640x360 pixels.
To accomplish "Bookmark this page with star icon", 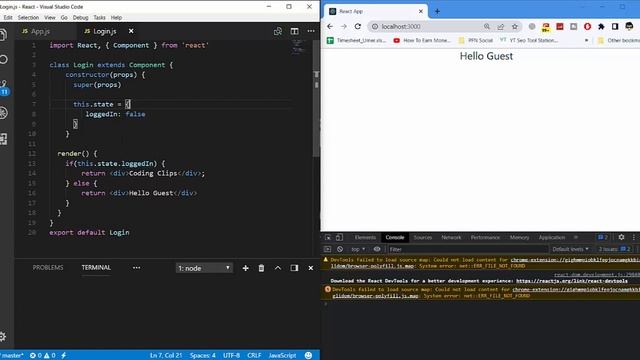I will (x=515, y=27).
